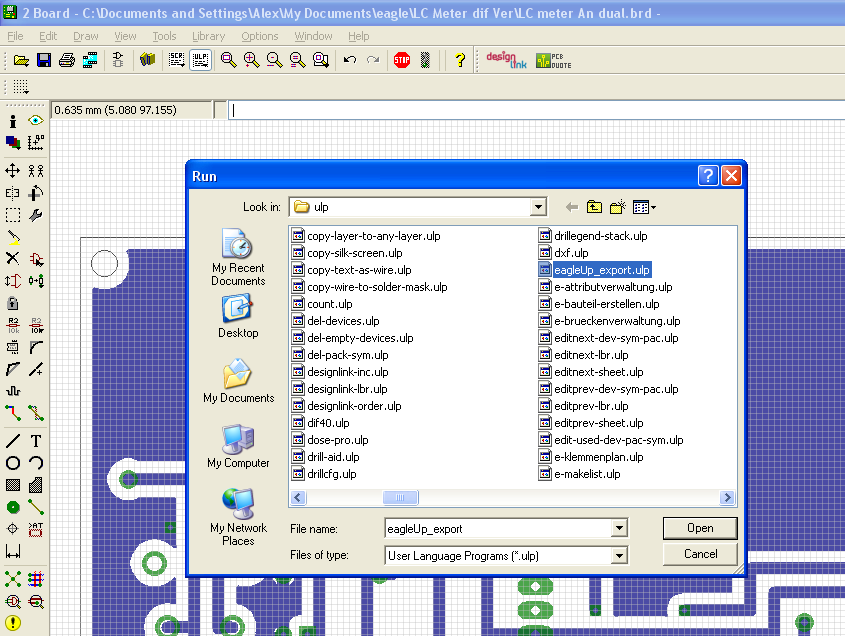Select the Circle drawing tool icon

coord(13,463)
